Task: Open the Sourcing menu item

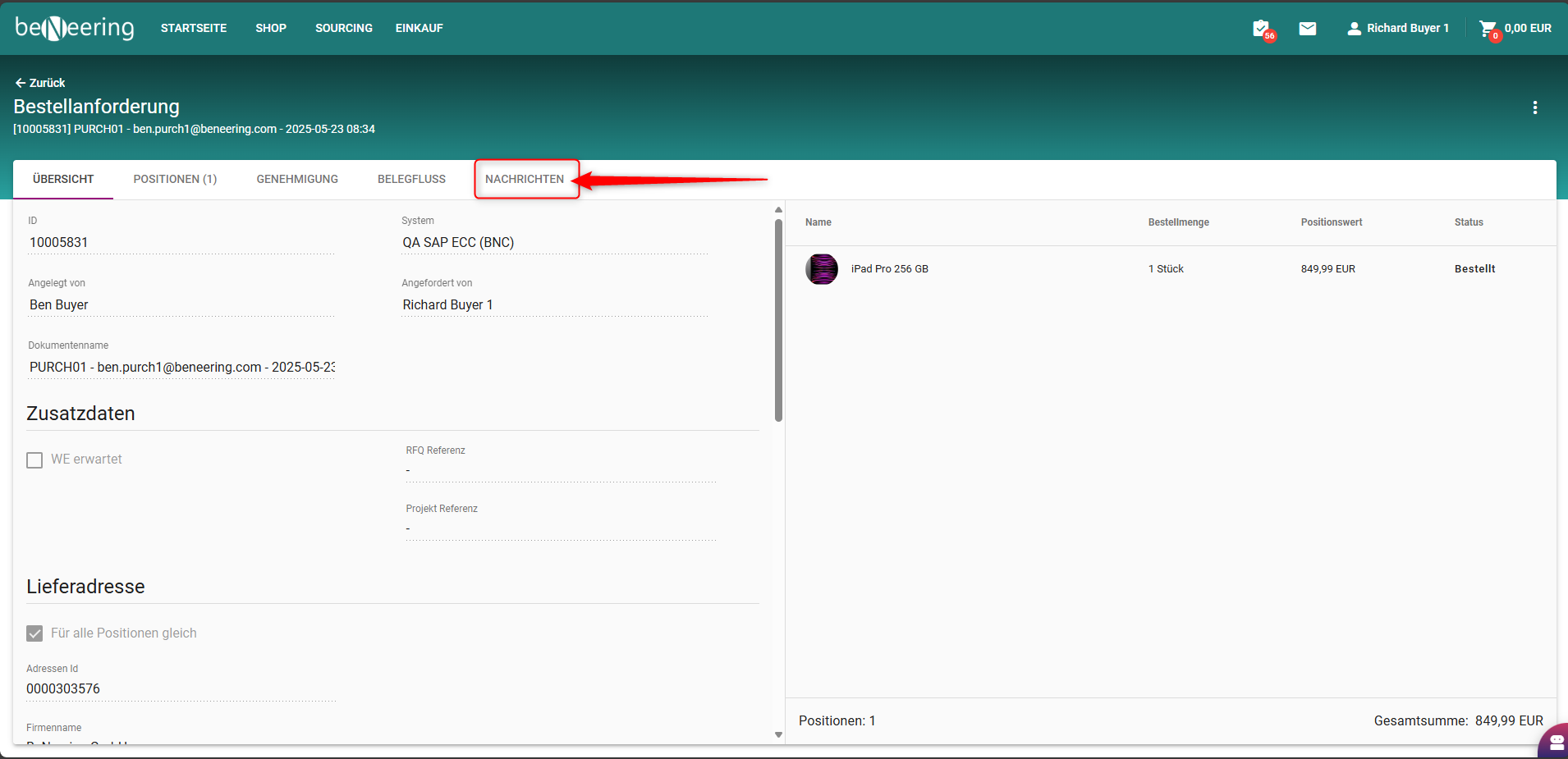Action: pyautogui.click(x=343, y=28)
